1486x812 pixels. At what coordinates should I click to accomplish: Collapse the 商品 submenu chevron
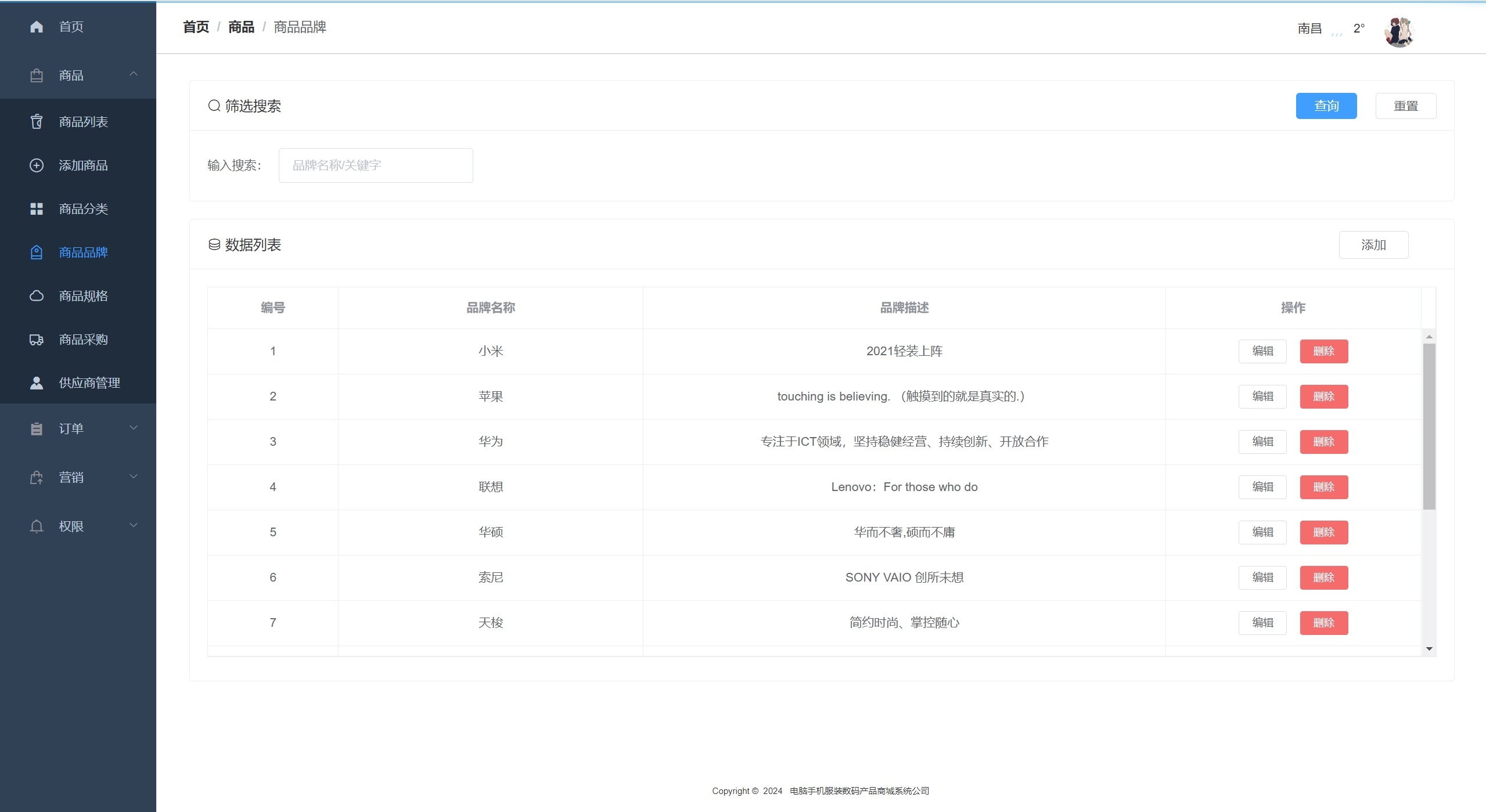pyautogui.click(x=134, y=74)
